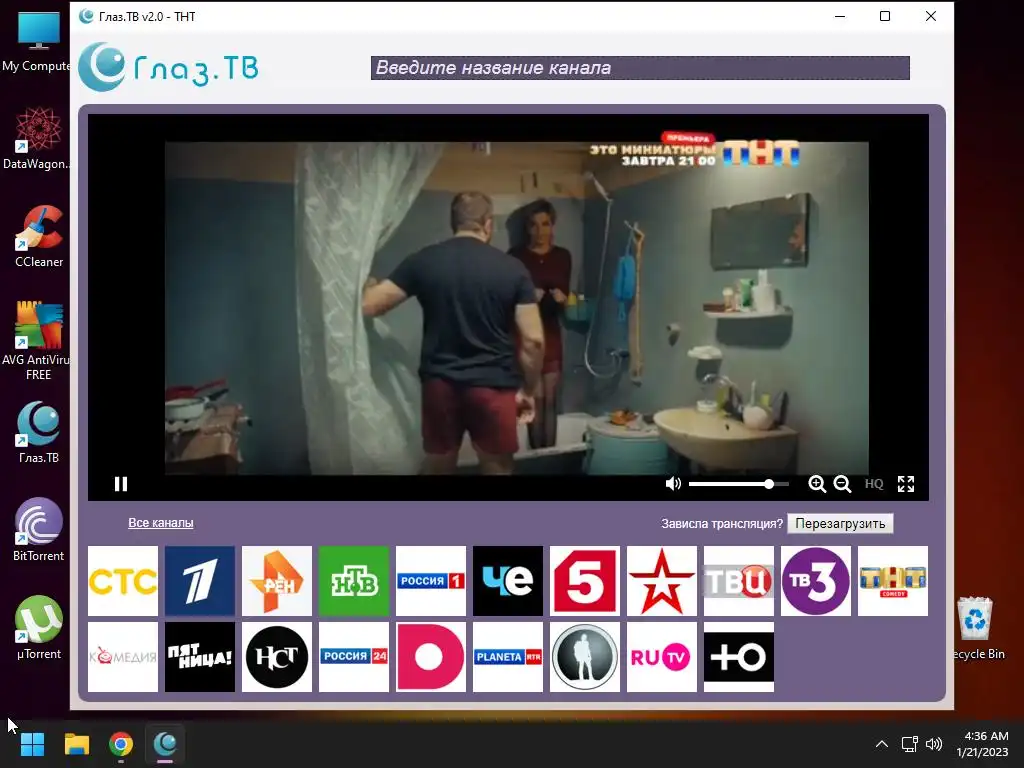Open the Пятый канал (5) tile

pos(585,581)
